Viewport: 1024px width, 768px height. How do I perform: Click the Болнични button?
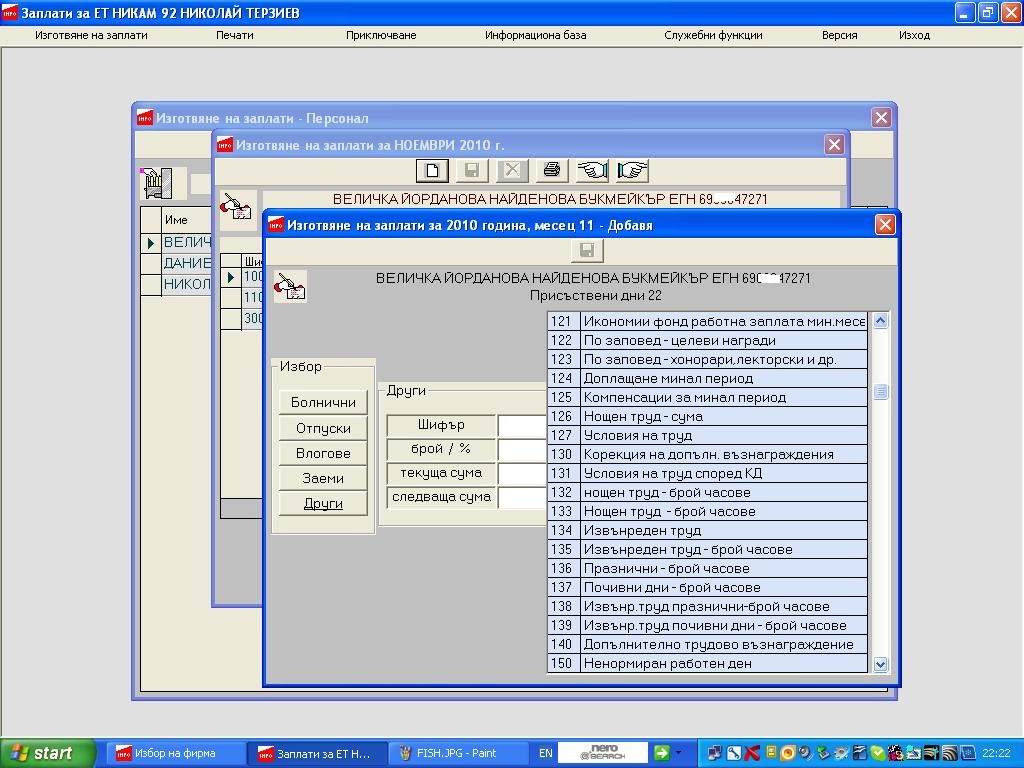pyautogui.click(x=323, y=402)
